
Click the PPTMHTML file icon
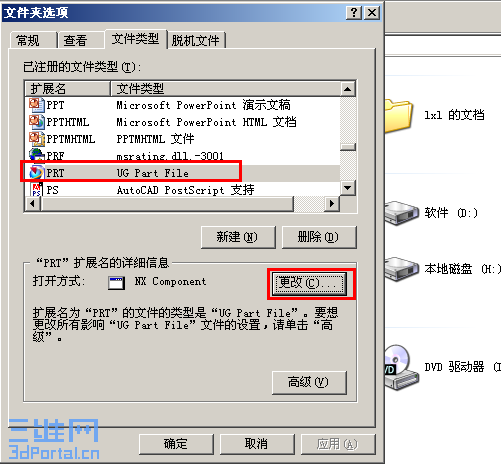tap(36, 139)
